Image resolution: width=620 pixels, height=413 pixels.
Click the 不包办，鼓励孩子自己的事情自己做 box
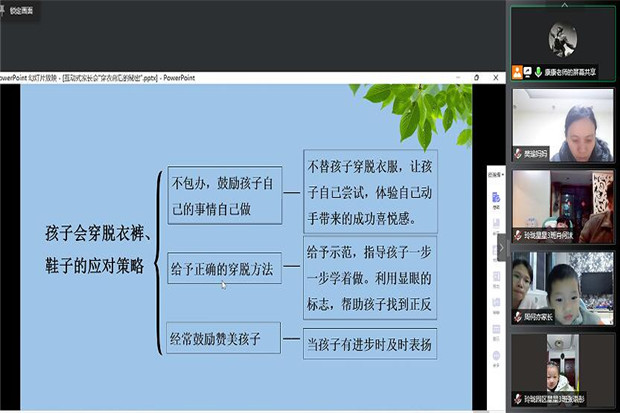point(224,195)
